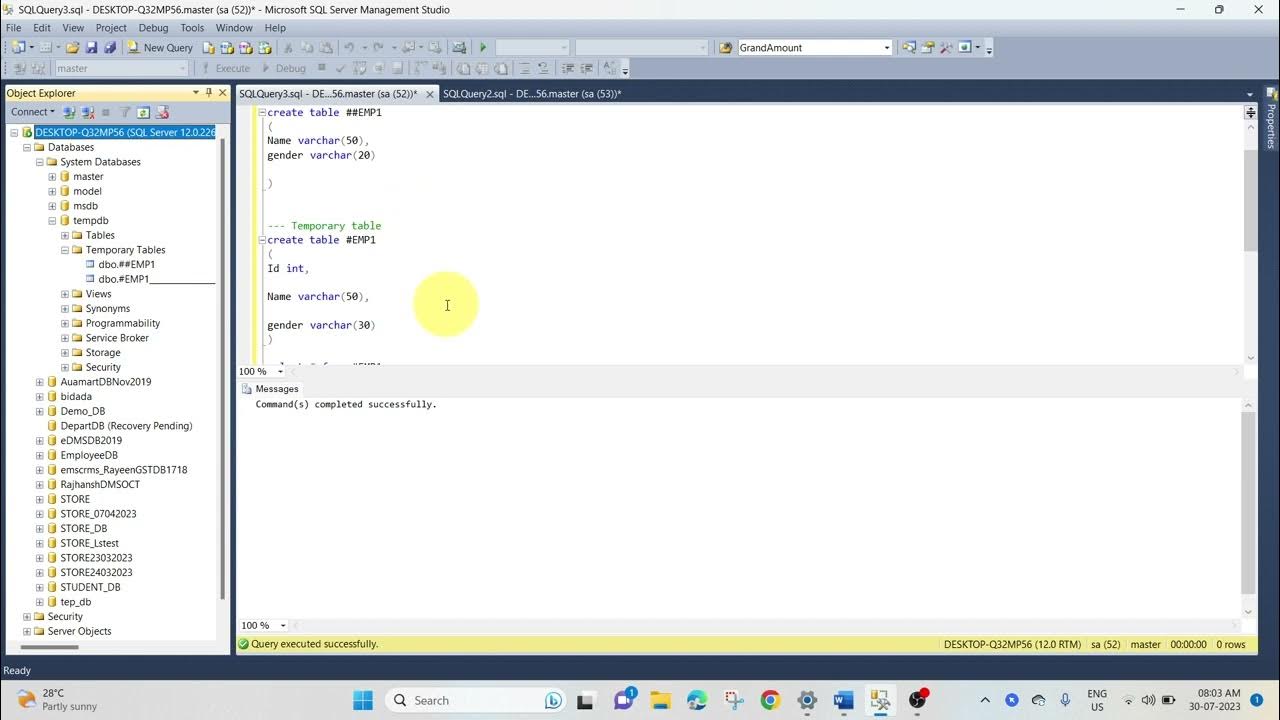Select the EmployeeDB database
1280x720 pixels.
point(88,455)
